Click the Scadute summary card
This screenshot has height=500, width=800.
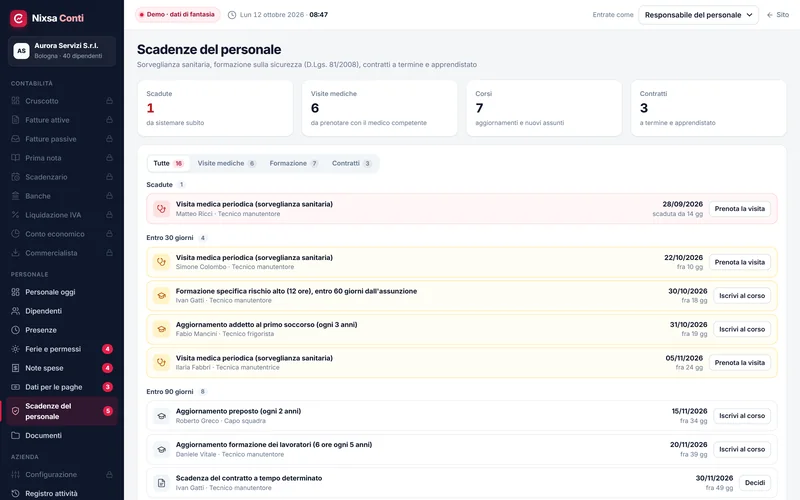pos(215,108)
